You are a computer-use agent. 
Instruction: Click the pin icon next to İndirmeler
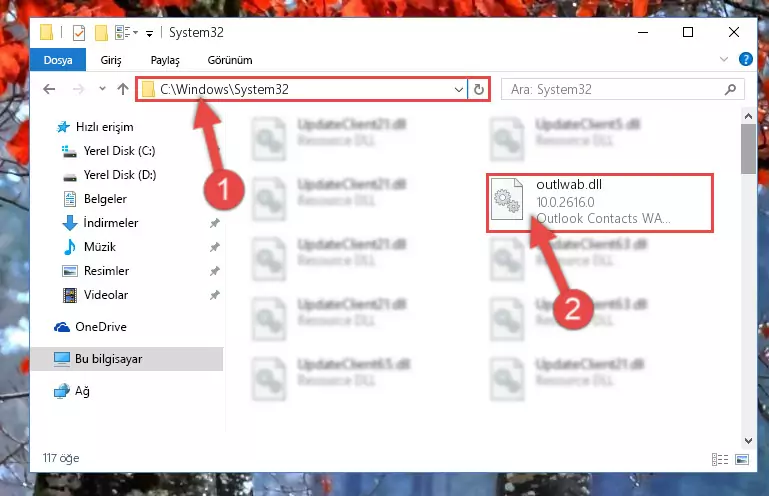click(214, 223)
